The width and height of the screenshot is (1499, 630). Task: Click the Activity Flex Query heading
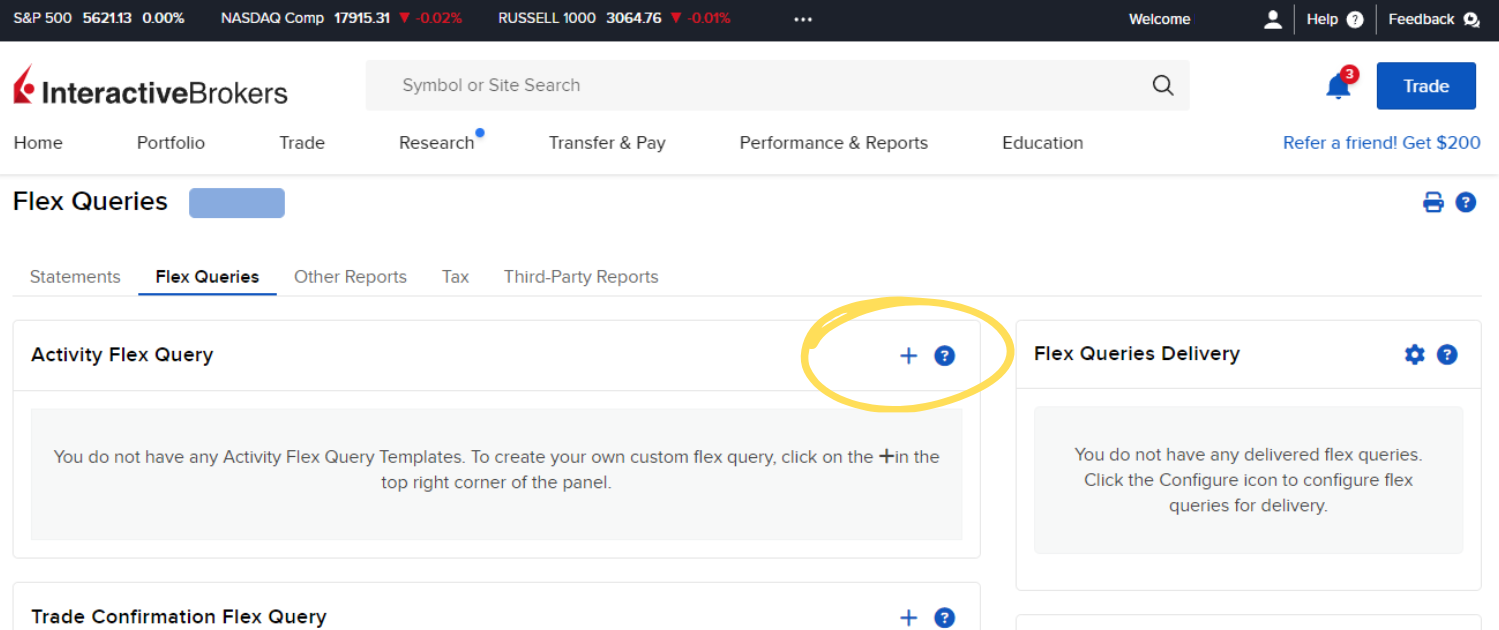coord(122,355)
